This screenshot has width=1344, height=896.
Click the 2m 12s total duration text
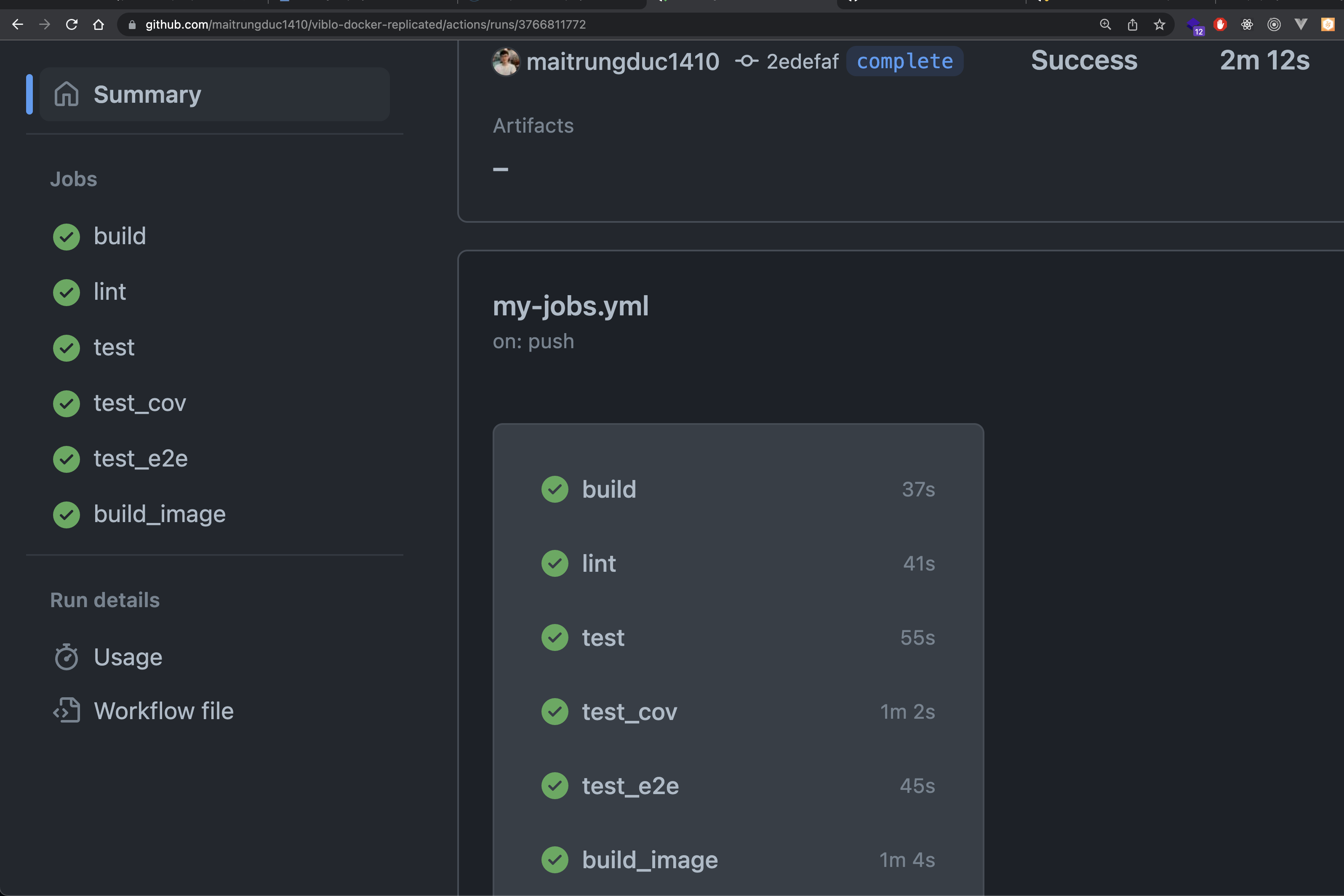[x=1264, y=61]
